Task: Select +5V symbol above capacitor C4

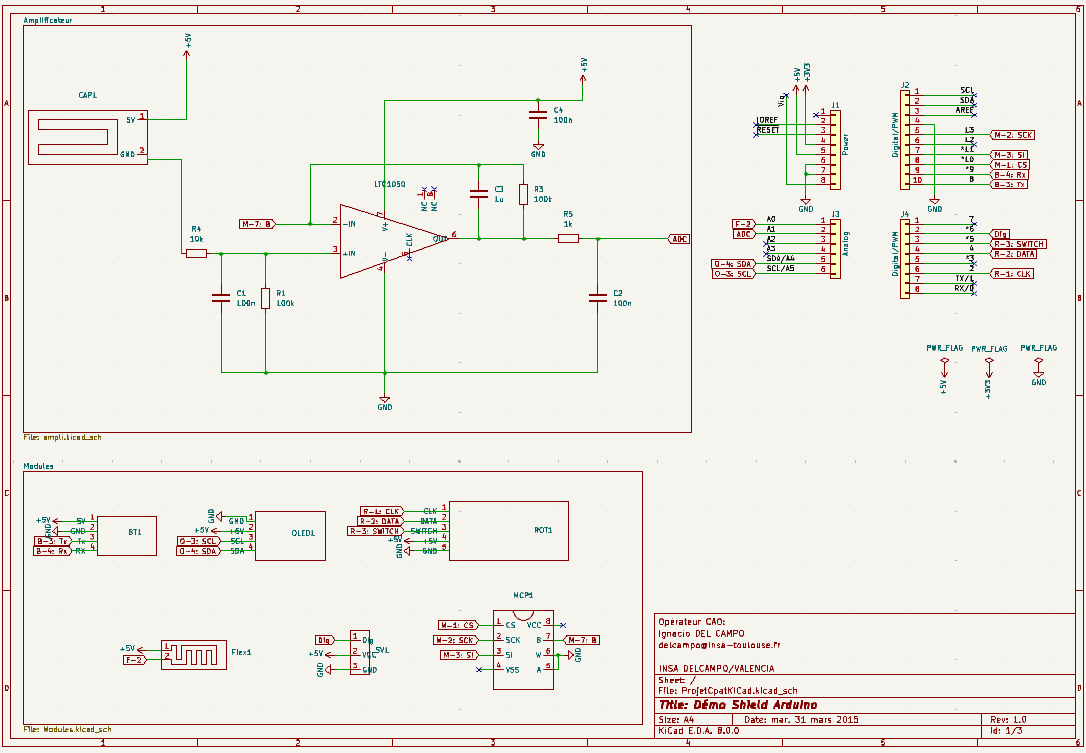Action: pos(583,71)
